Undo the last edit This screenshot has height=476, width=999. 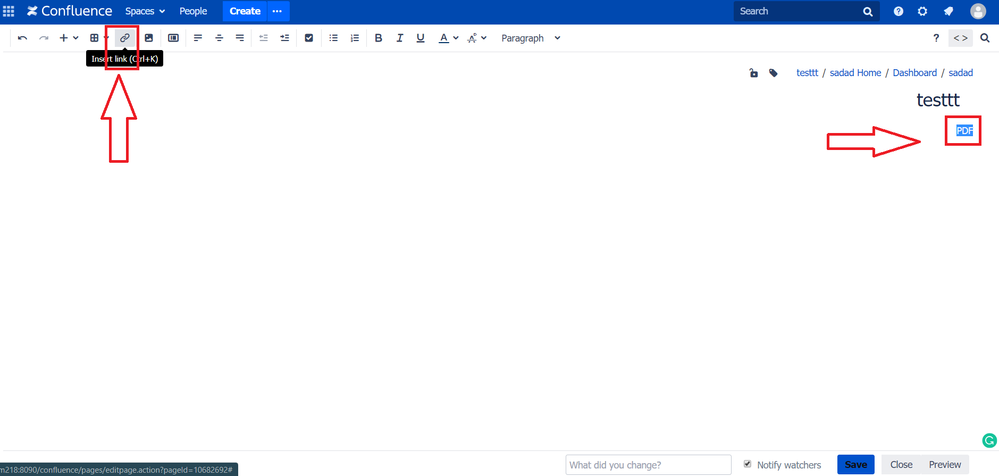[22, 38]
